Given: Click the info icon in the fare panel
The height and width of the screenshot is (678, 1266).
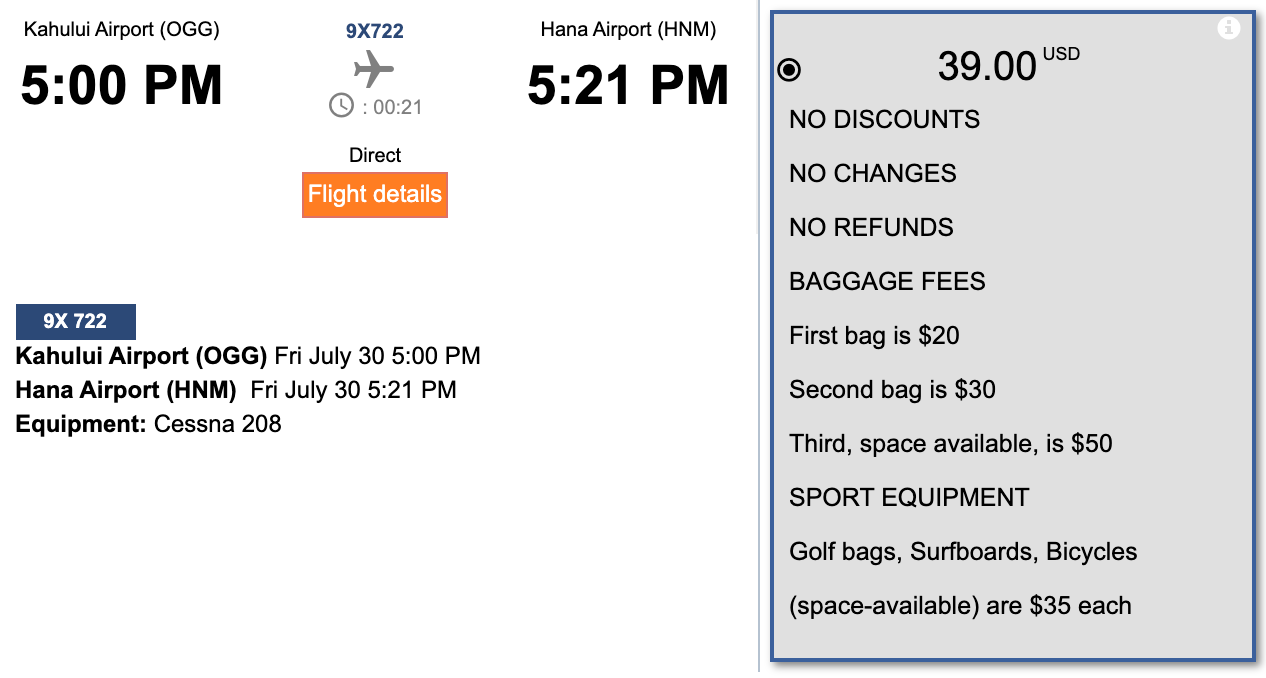Looking at the screenshot, I should [1228, 29].
